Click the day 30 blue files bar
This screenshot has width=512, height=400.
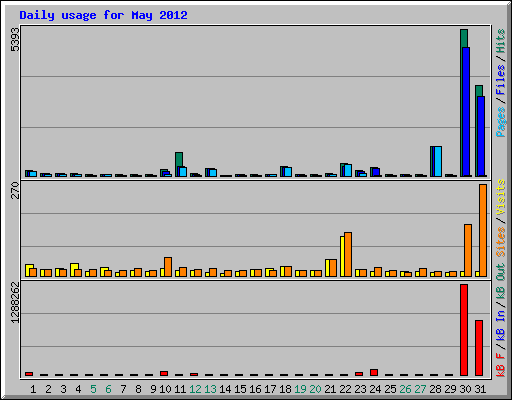(466, 112)
